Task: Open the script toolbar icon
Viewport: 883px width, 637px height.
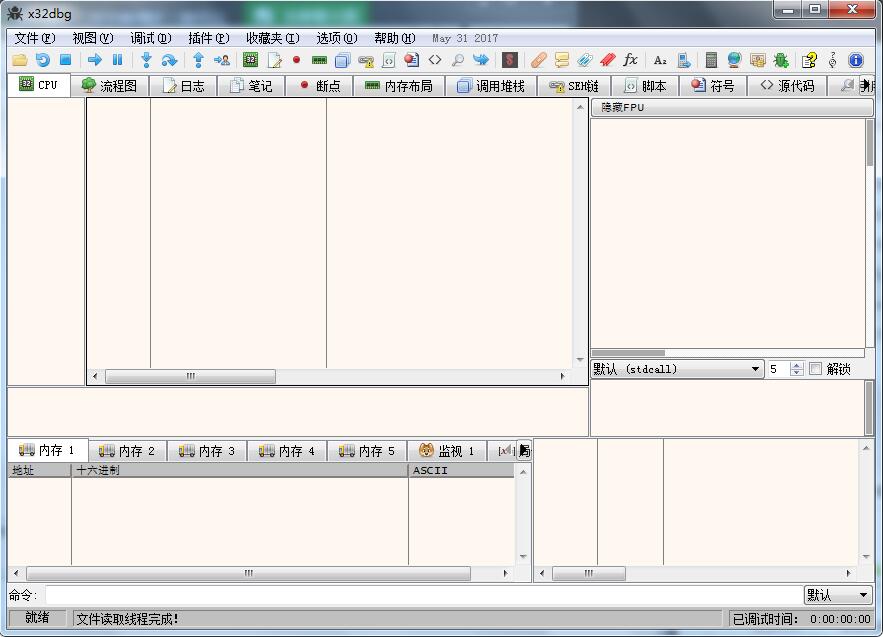Action: 389,60
